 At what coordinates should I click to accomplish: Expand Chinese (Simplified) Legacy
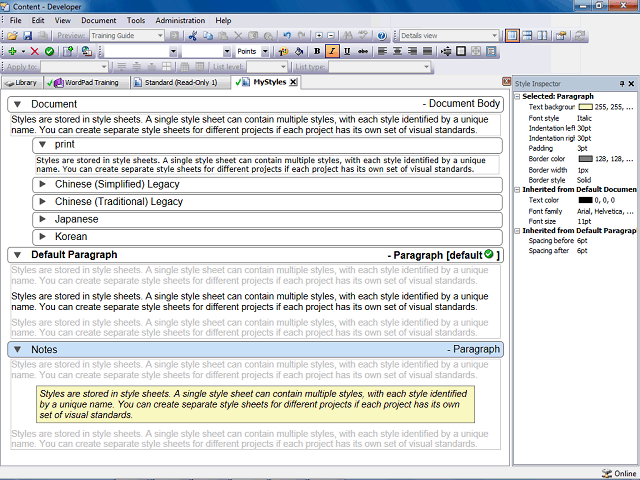tap(42, 184)
